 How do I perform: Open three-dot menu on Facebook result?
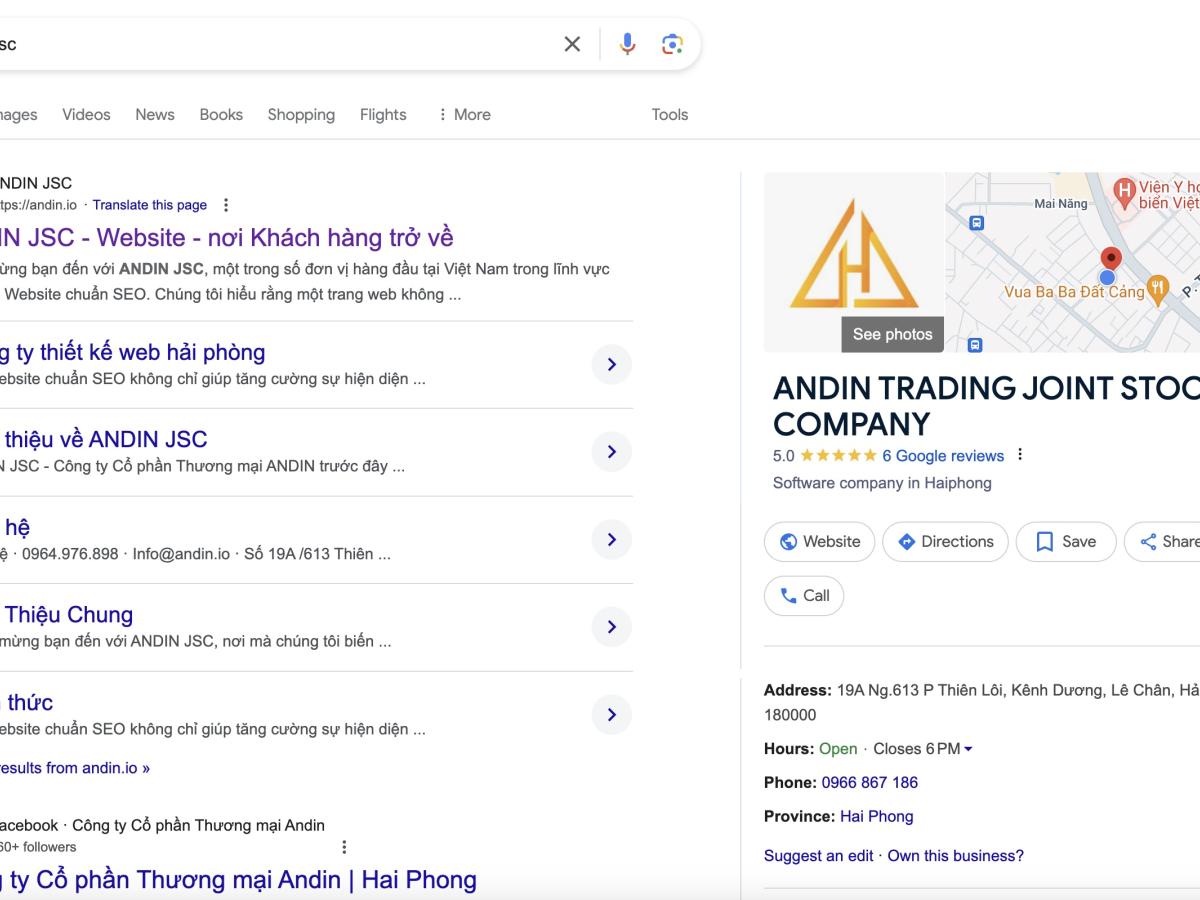pos(344,847)
